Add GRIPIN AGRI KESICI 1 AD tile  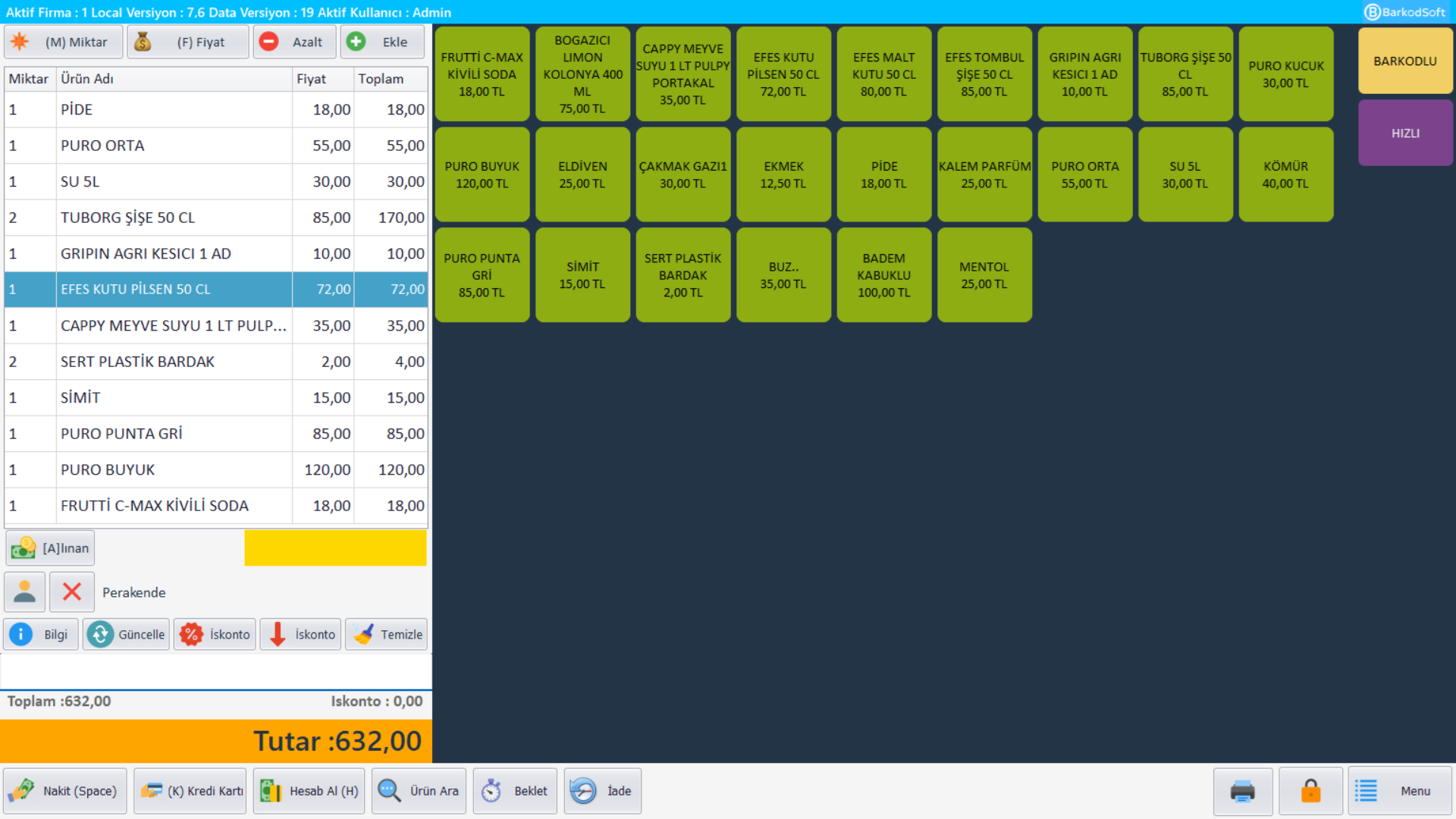coord(1085,74)
